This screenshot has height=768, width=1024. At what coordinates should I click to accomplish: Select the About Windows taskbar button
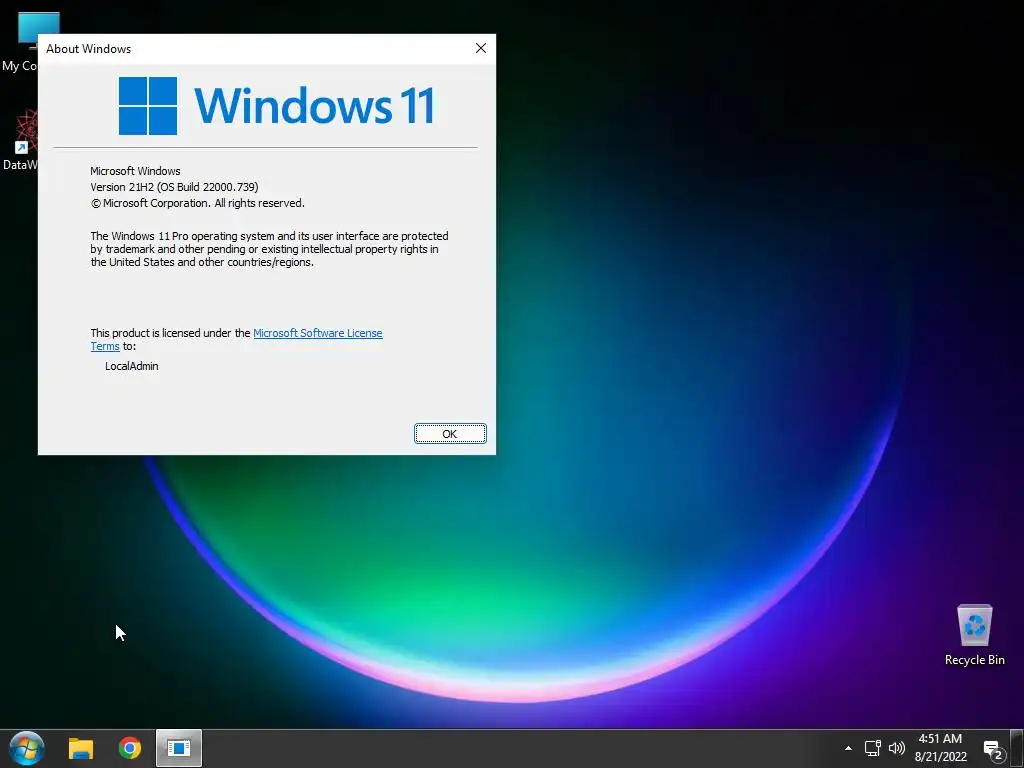click(178, 748)
